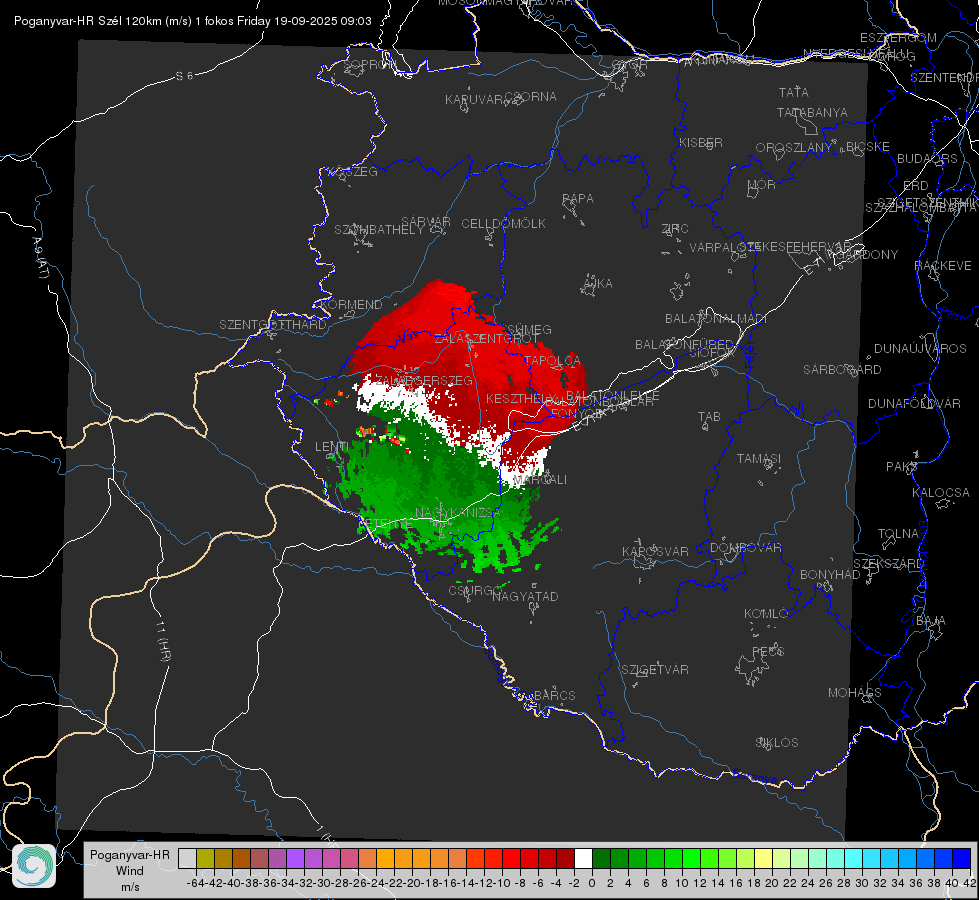Viewport: 979px width, 900px height.
Task: Click the TAMASI city label
Action: click(x=759, y=458)
